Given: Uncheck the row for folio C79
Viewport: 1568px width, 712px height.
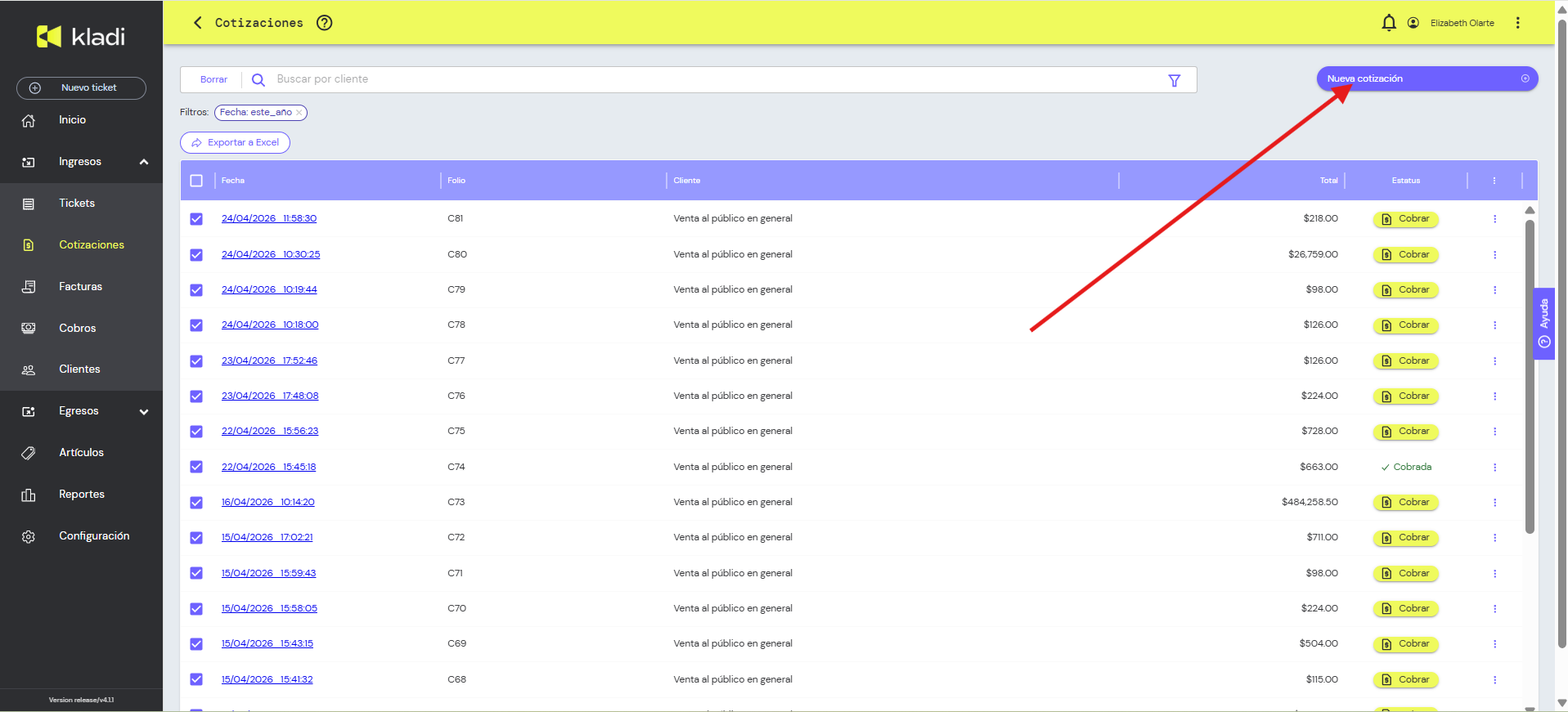Looking at the screenshot, I should (196, 290).
